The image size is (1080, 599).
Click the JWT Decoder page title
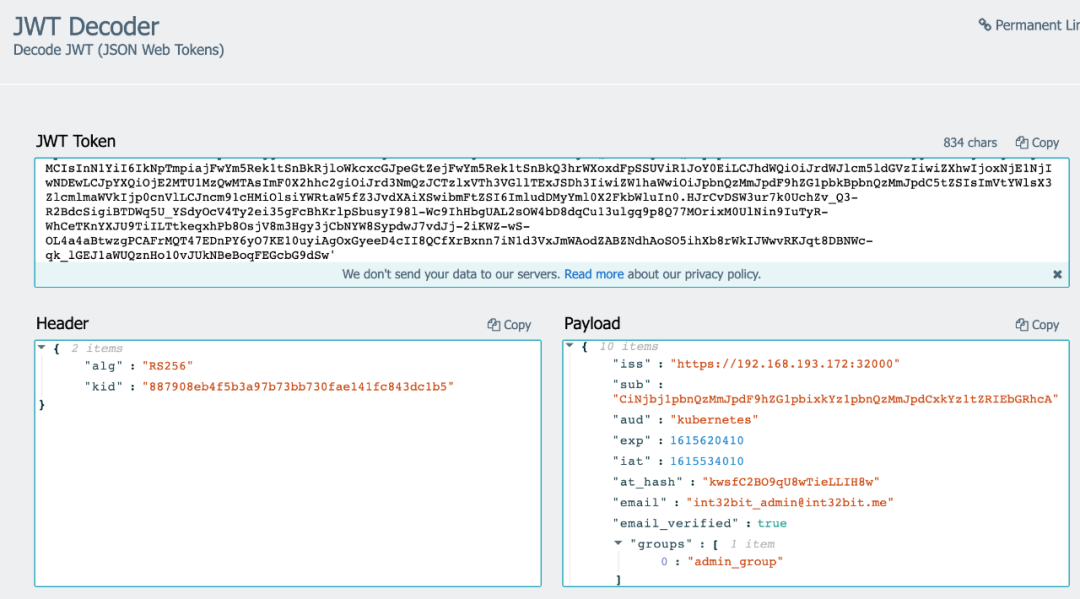86,26
